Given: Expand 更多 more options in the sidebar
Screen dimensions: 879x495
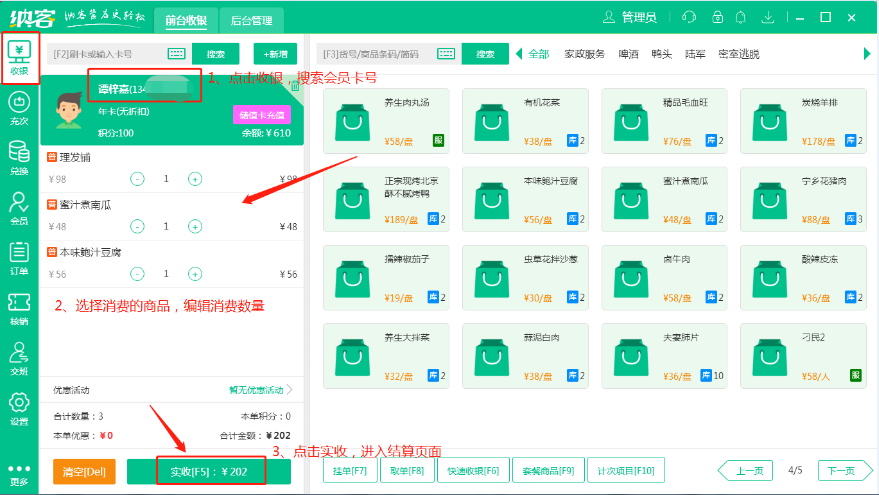Looking at the screenshot, I should point(19,474).
